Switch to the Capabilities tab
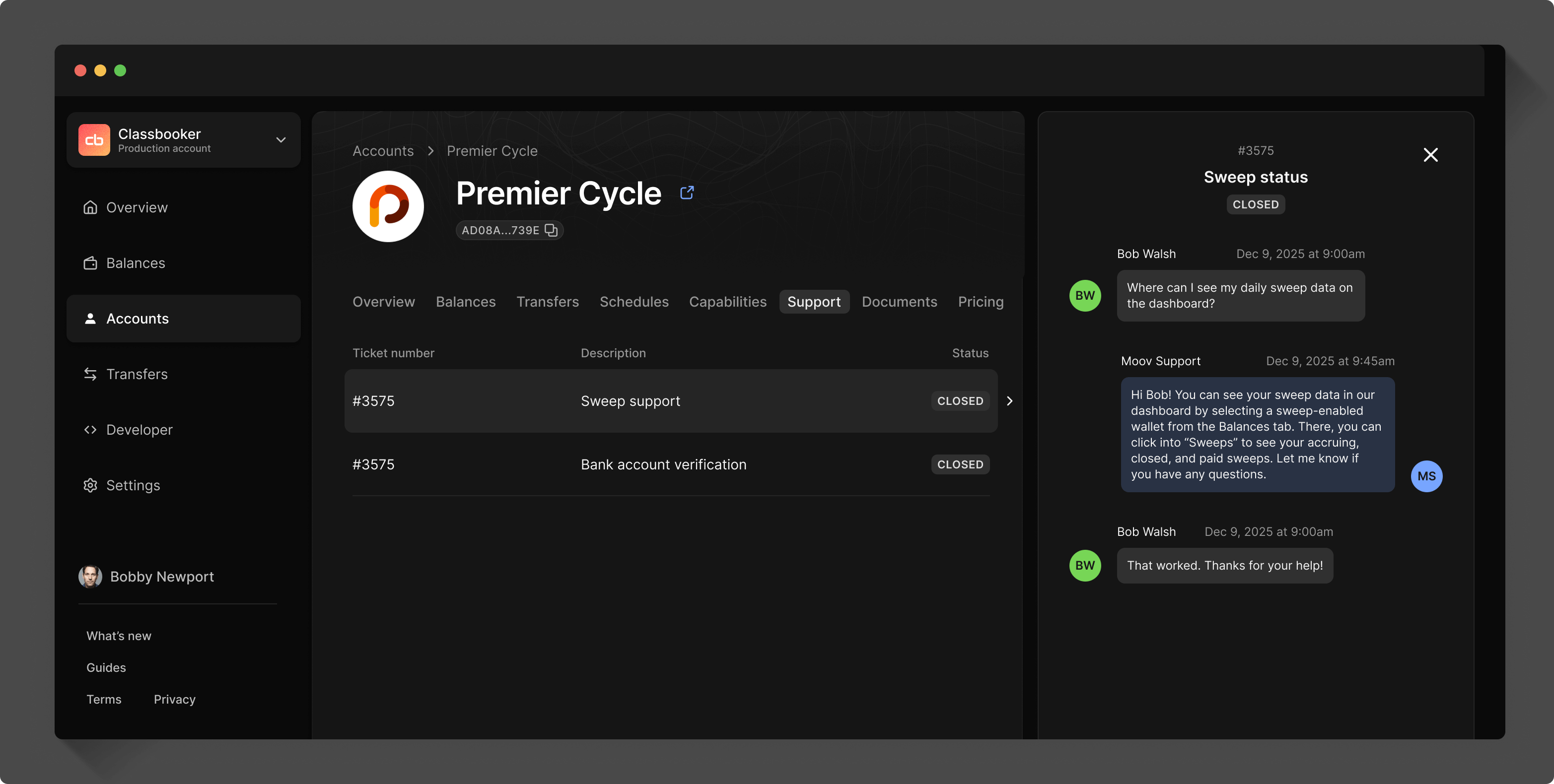The width and height of the screenshot is (1554, 784). (727, 302)
